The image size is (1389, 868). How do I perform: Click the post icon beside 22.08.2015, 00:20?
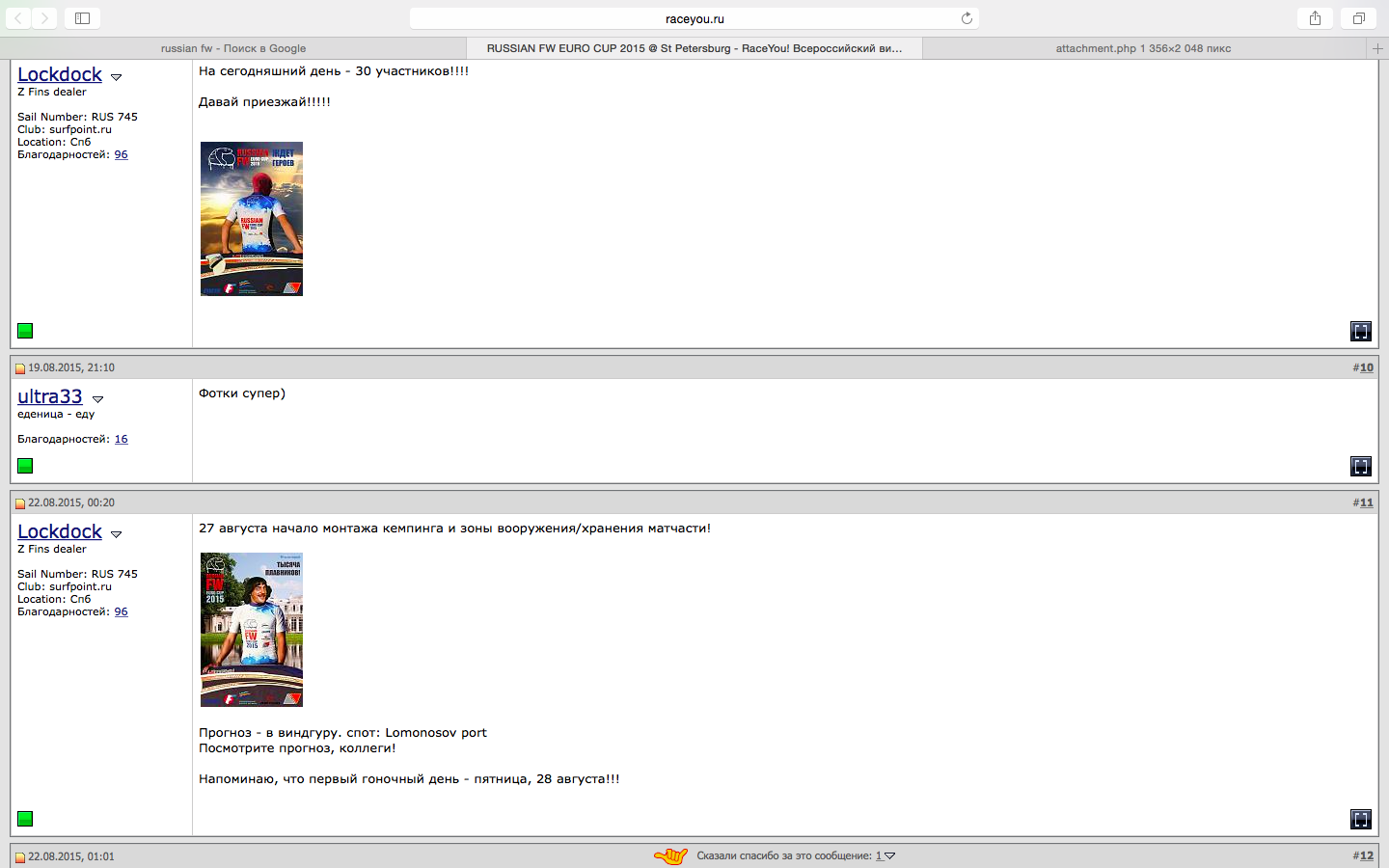tap(20, 503)
